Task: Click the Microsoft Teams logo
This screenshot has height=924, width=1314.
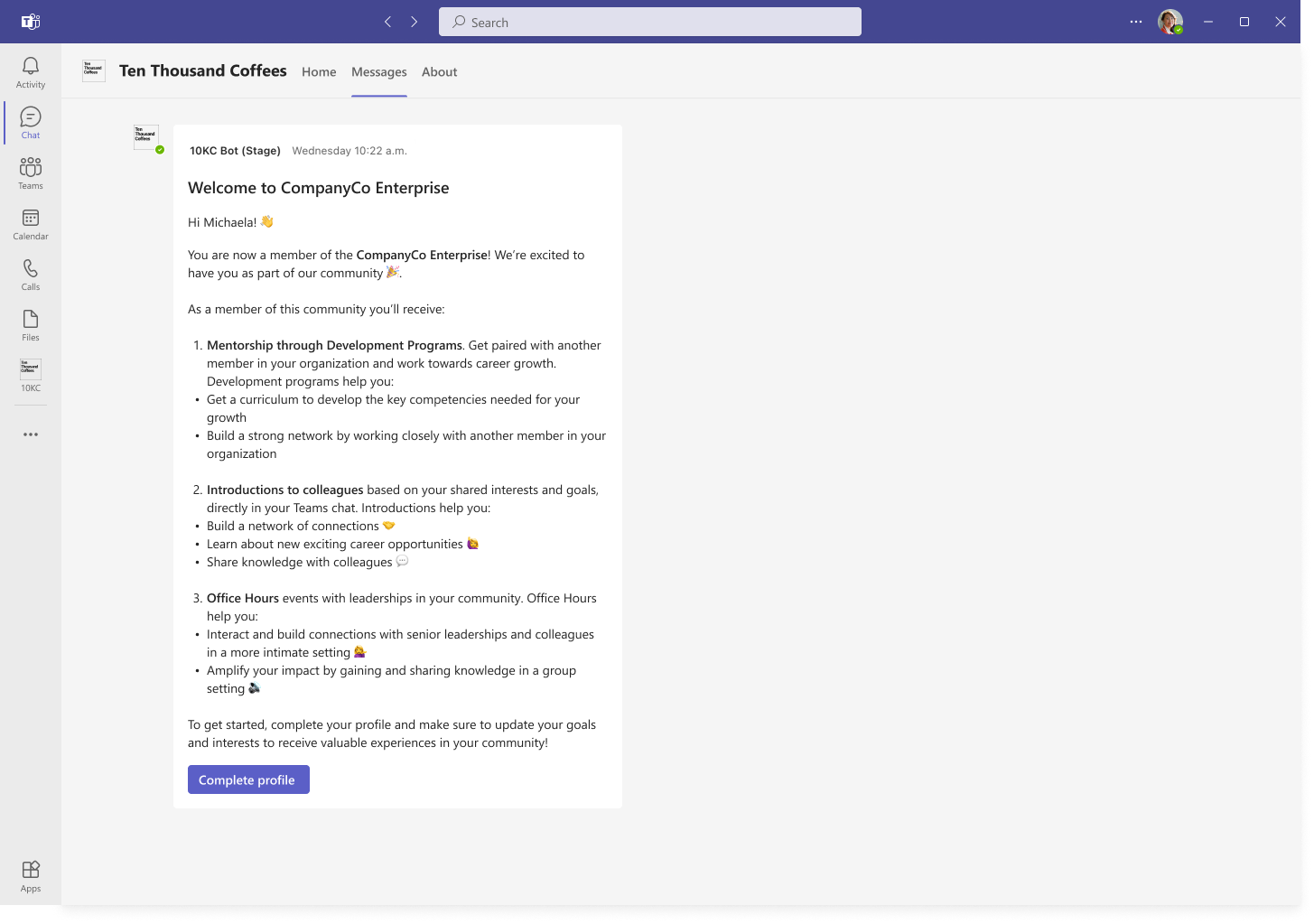Action: pos(31,22)
